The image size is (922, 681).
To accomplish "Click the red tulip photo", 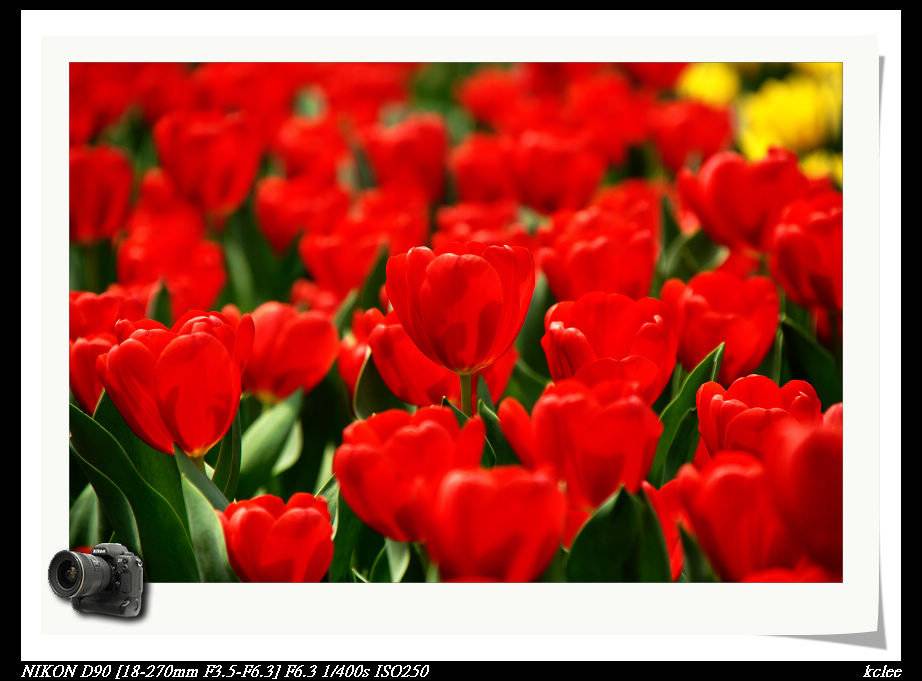I will click(x=456, y=322).
